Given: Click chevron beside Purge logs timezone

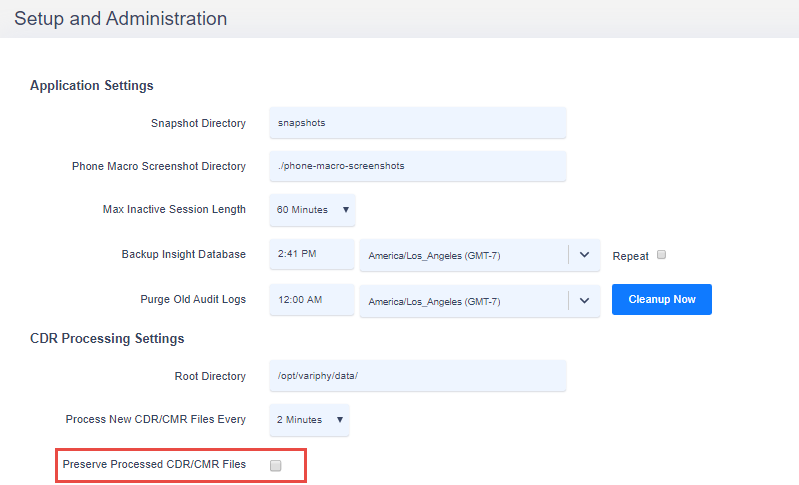Looking at the screenshot, I should [584, 301].
